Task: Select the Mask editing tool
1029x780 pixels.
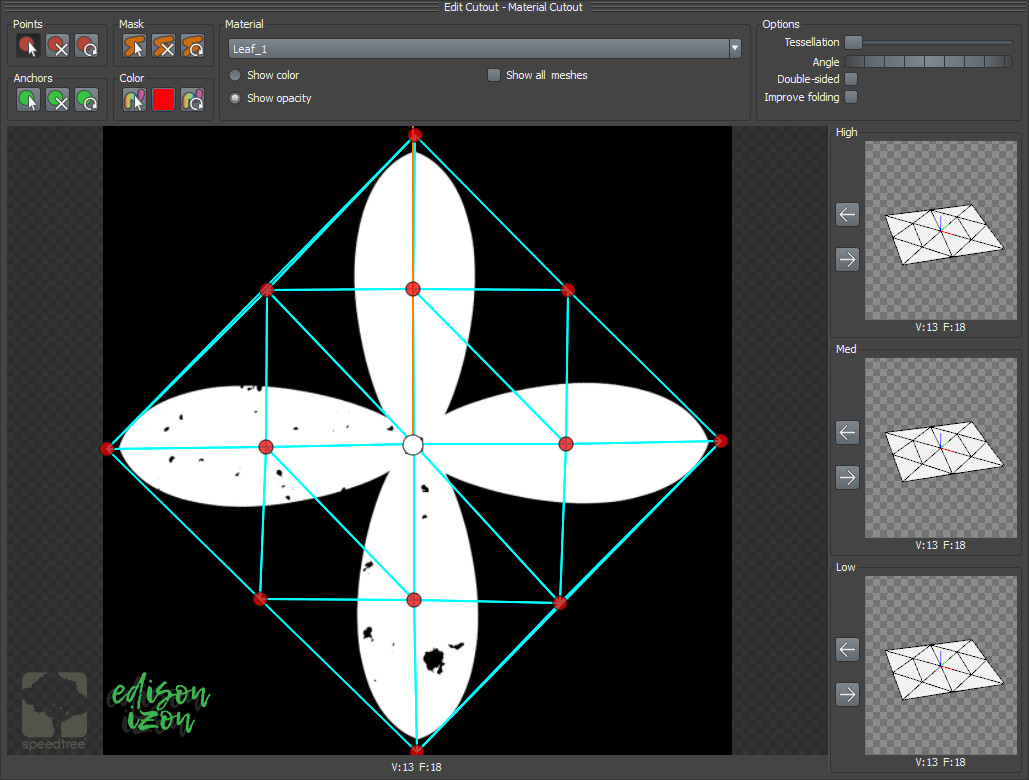Action: (133, 44)
